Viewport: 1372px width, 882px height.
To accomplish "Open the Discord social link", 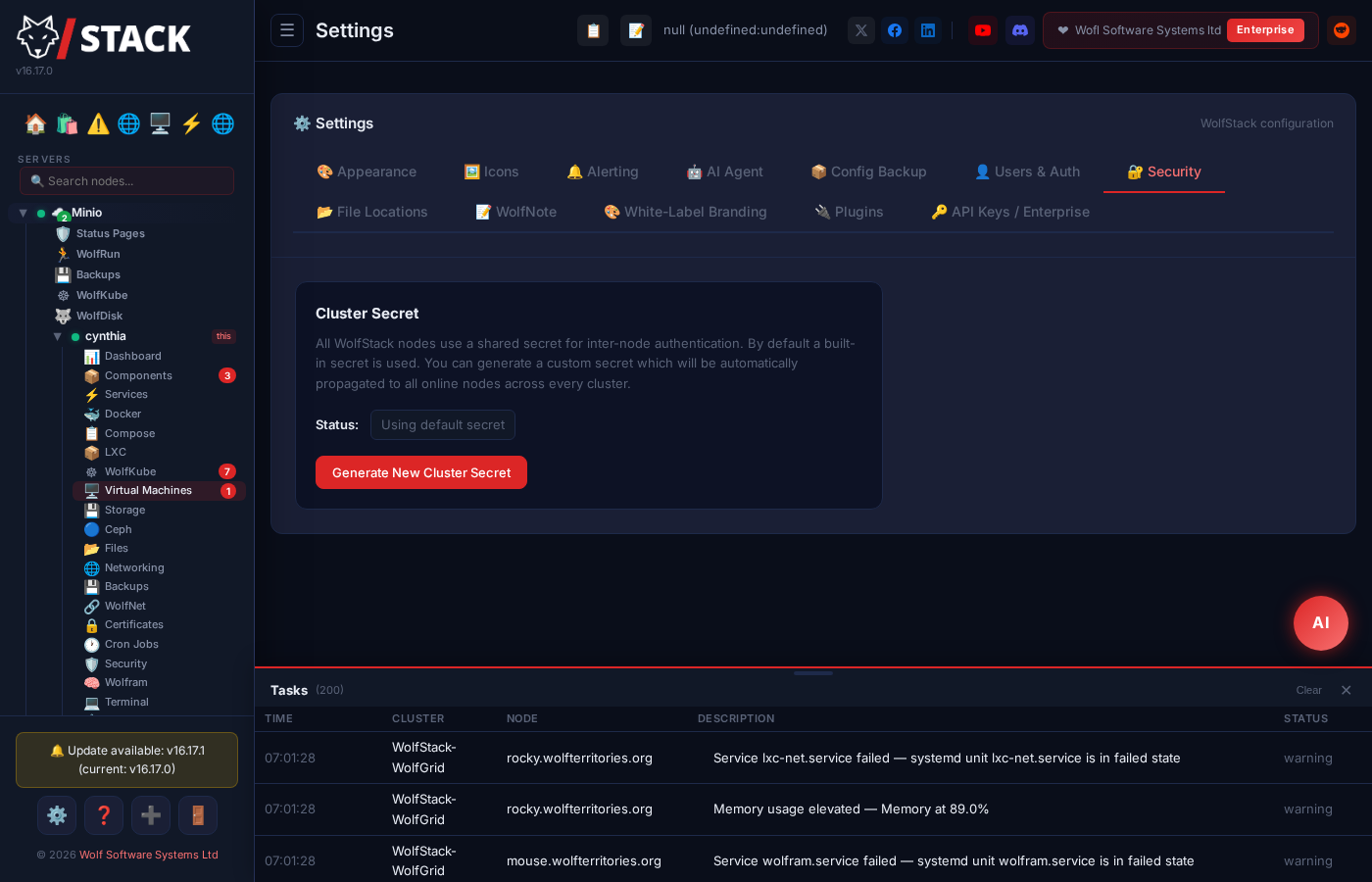I will pos(1020,30).
